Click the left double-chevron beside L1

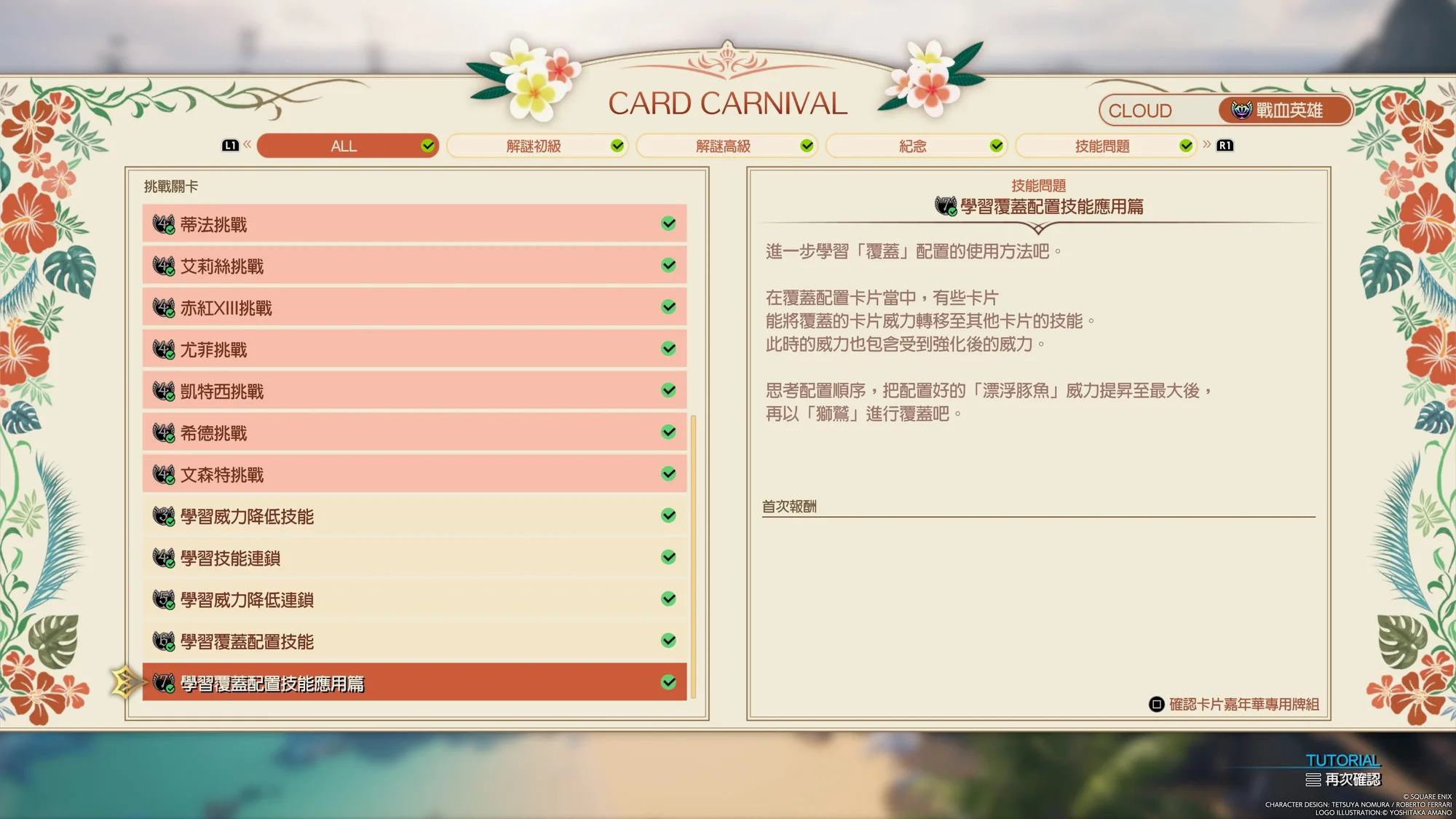pyautogui.click(x=248, y=144)
